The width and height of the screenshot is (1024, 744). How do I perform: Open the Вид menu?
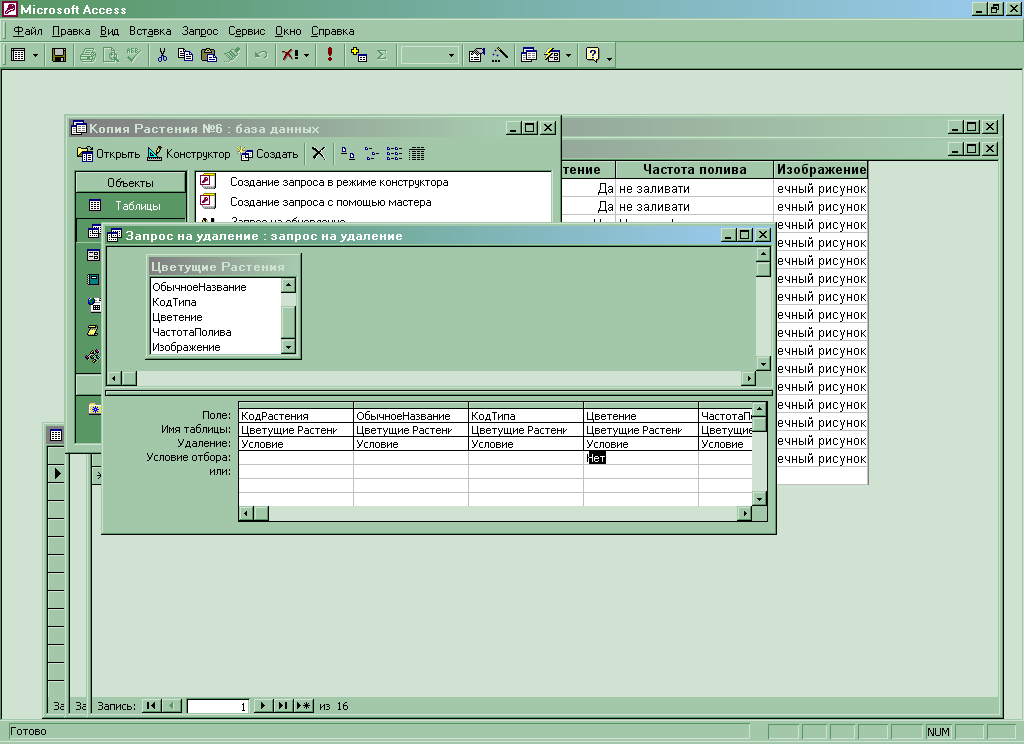click(109, 31)
